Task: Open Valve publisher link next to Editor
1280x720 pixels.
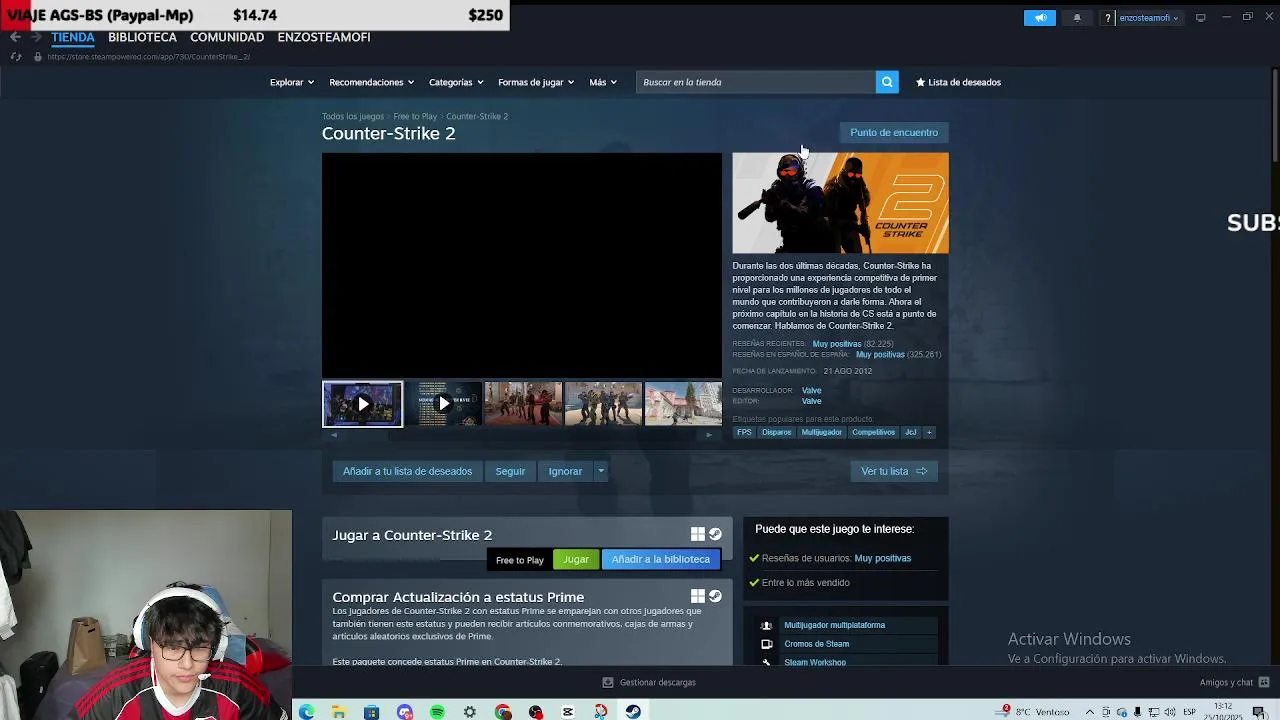Action: [811, 401]
